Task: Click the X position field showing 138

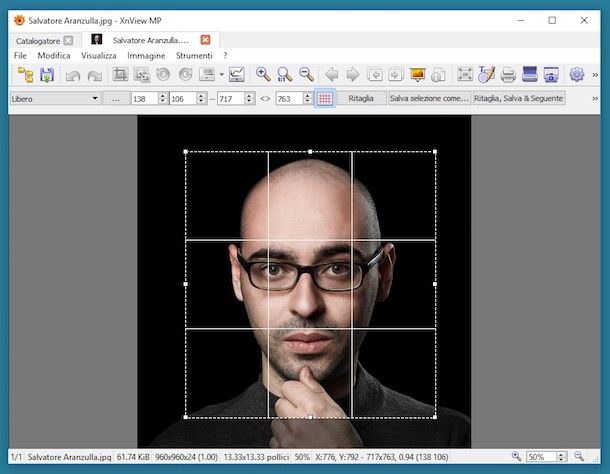Action: (x=145, y=98)
